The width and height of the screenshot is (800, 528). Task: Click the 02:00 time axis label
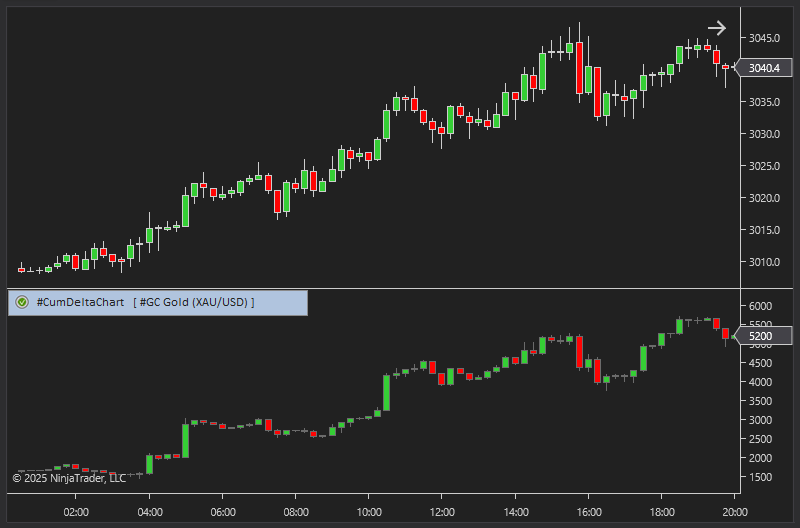click(x=76, y=511)
